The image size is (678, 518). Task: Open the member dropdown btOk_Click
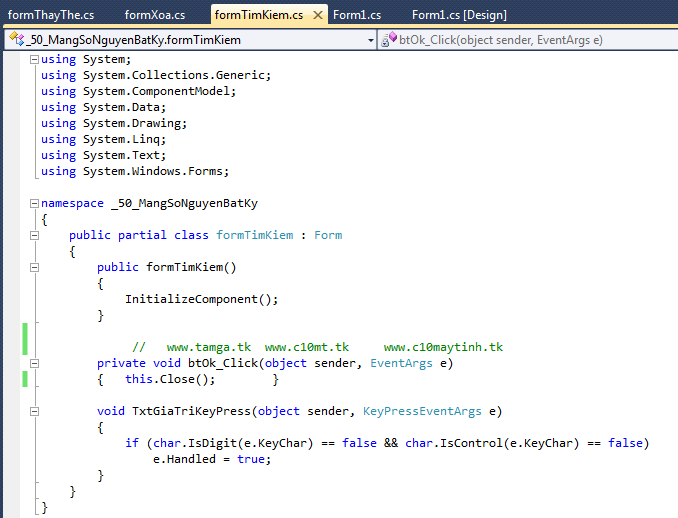click(x=528, y=40)
